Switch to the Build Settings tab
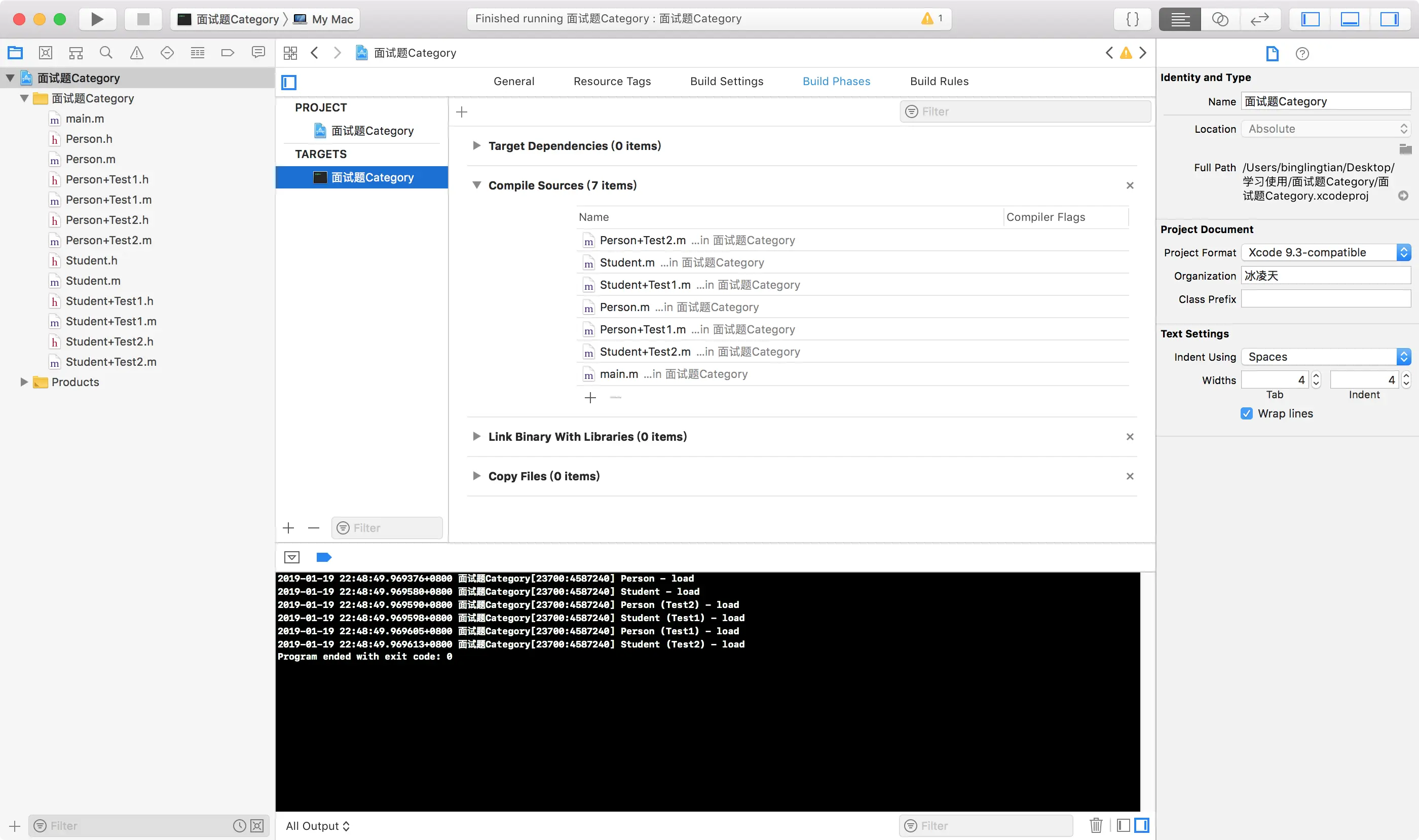Image resolution: width=1419 pixels, height=840 pixels. tap(727, 81)
